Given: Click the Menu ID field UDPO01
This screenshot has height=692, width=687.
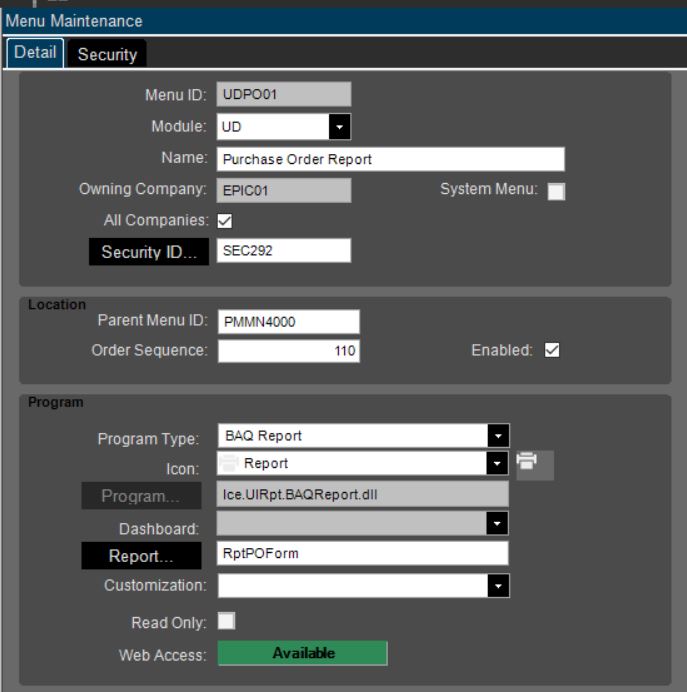Looking at the screenshot, I should tap(284, 94).
